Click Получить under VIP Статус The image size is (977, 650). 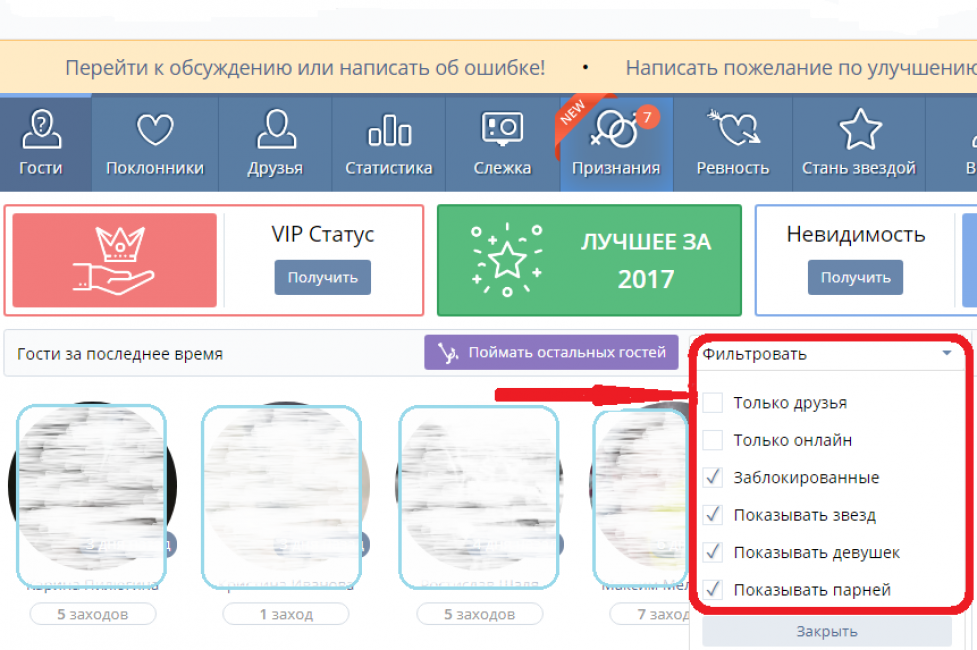click(322, 278)
